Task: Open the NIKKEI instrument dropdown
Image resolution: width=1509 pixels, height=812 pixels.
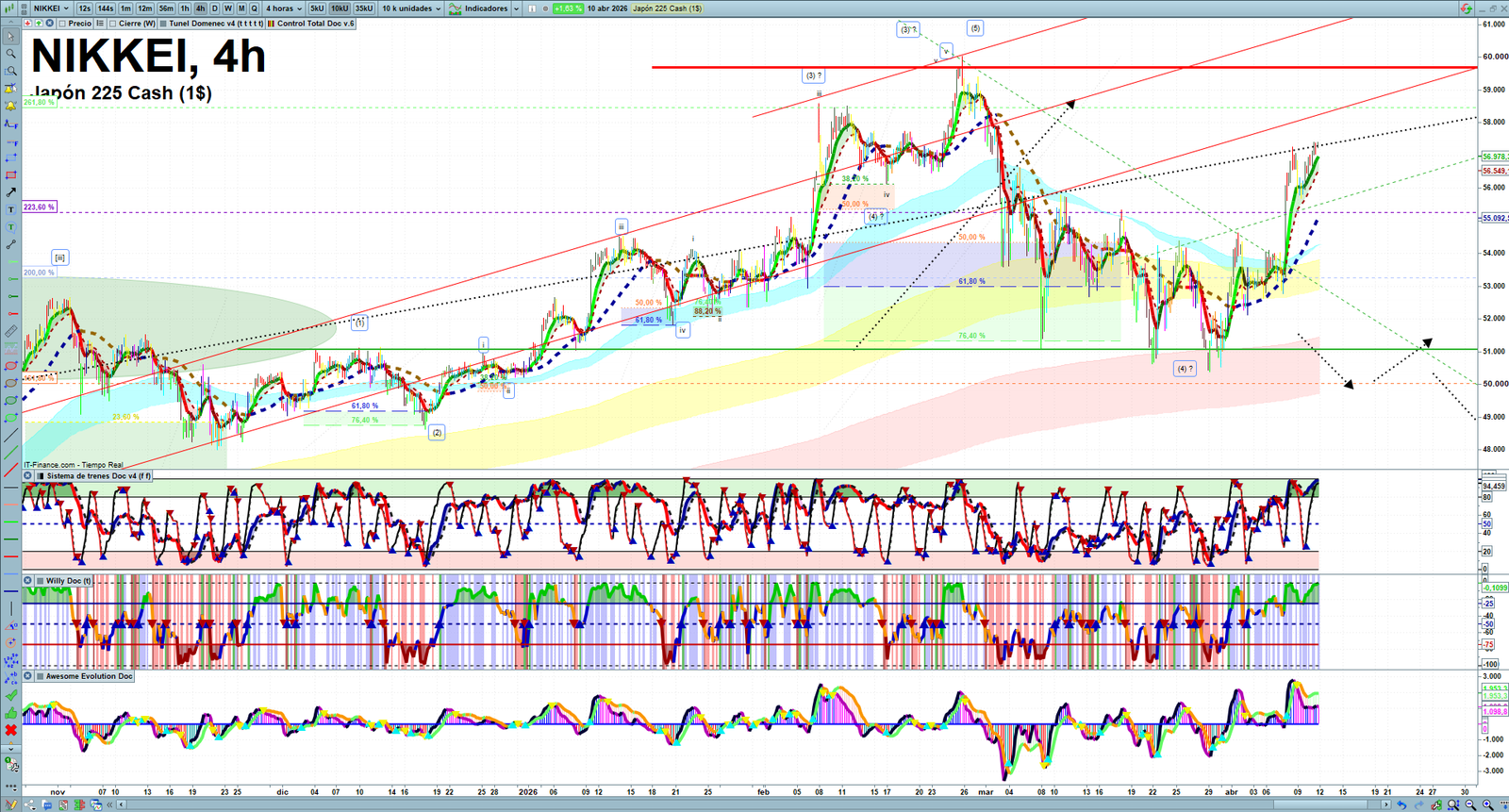Action: [51, 8]
